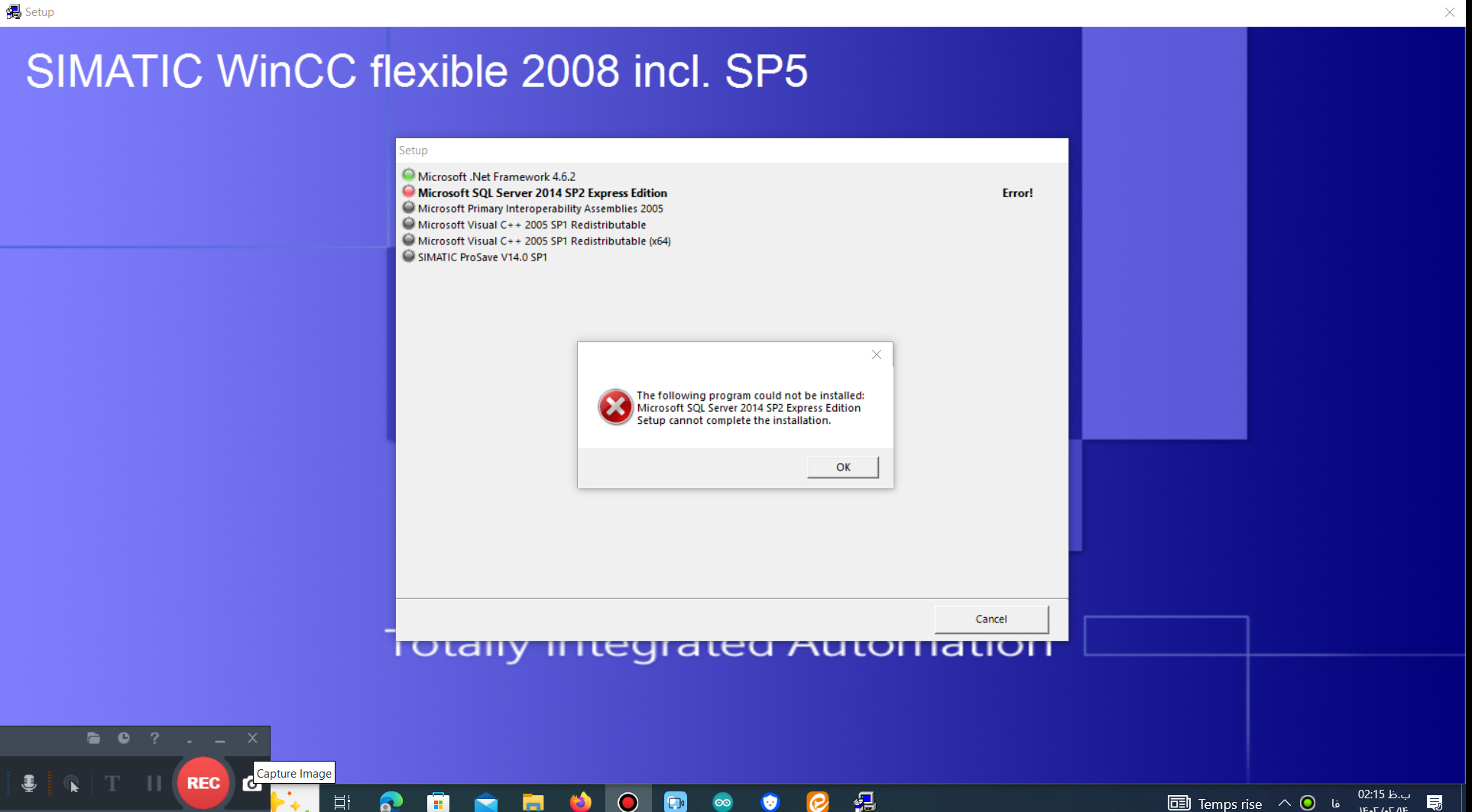This screenshot has width=1472, height=812.
Task: Click the Setup installer taskbar icon
Action: 865,802
